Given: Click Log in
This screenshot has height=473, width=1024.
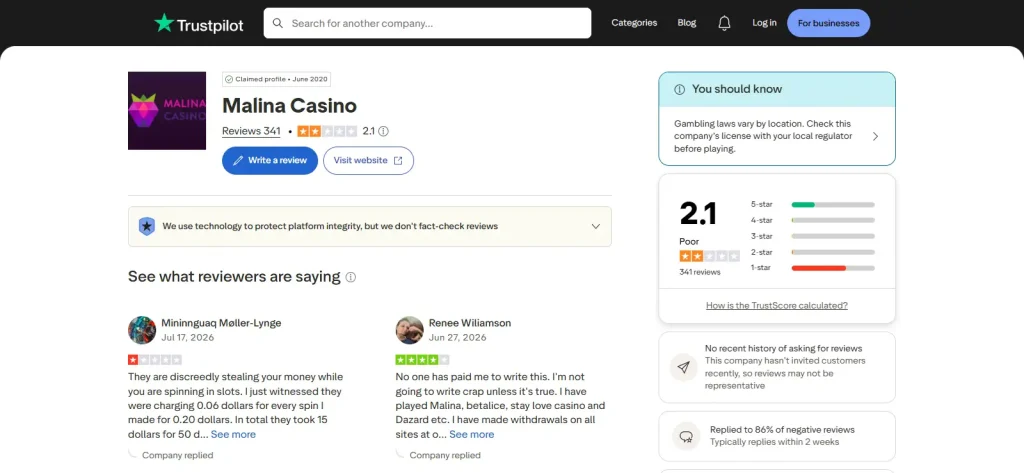Looking at the screenshot, I should [x=764, y=23].
